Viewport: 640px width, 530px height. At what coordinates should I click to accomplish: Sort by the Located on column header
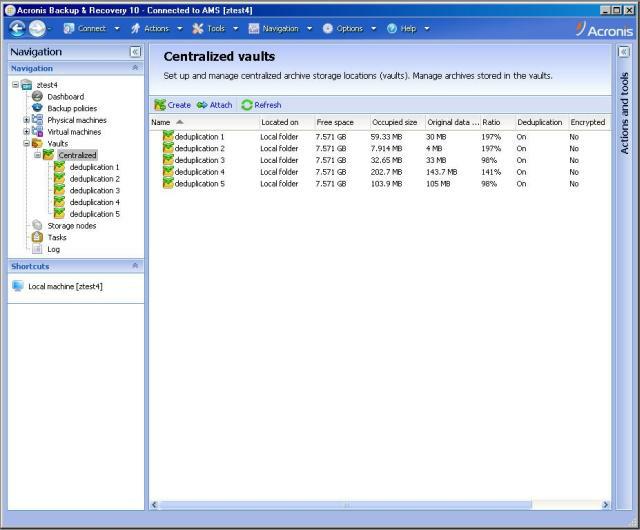coord(287,122)
